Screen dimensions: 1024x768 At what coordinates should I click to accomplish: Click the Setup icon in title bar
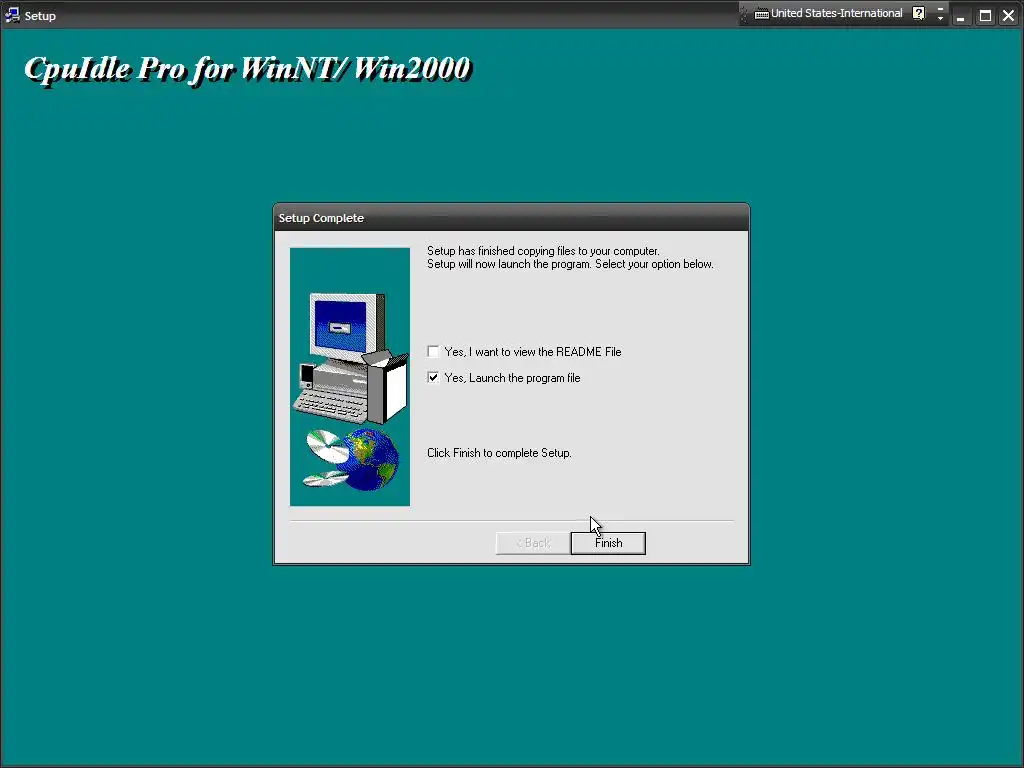12,14
